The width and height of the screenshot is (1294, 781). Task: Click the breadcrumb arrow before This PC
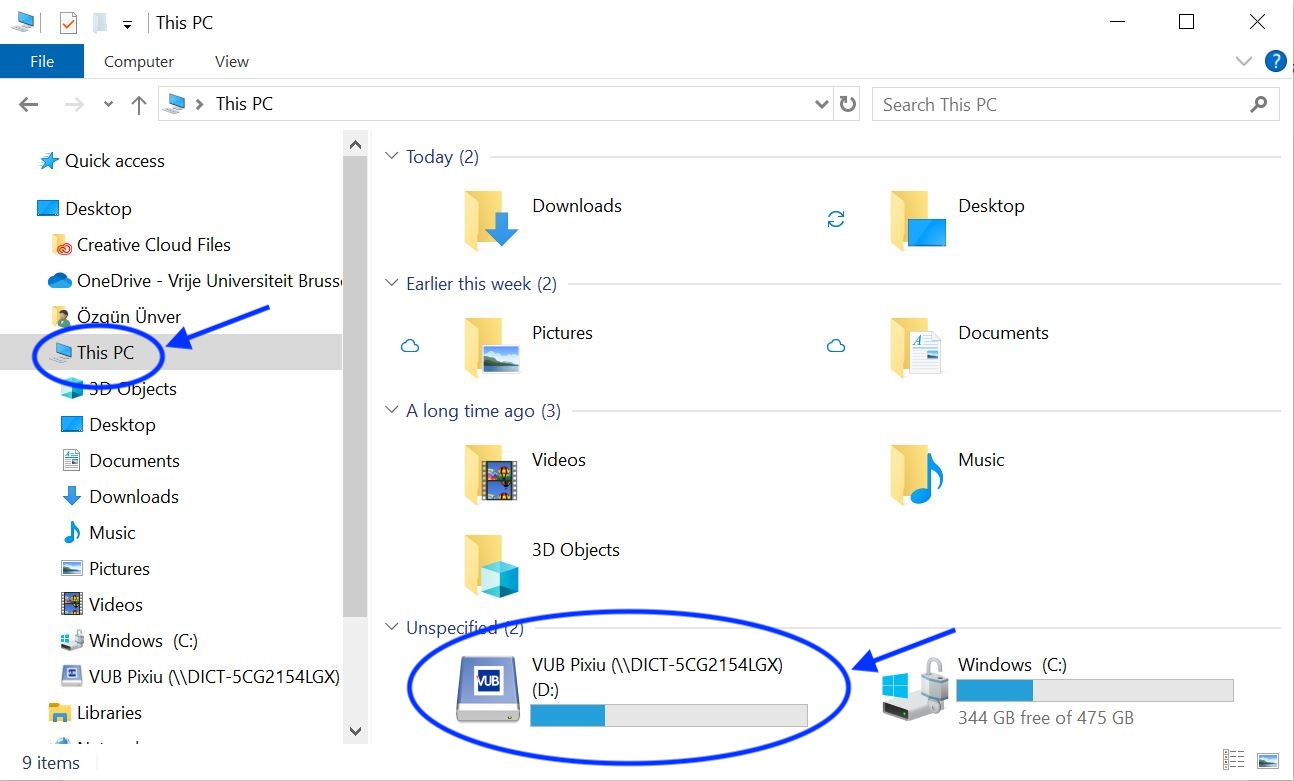[x=200, y=104]
